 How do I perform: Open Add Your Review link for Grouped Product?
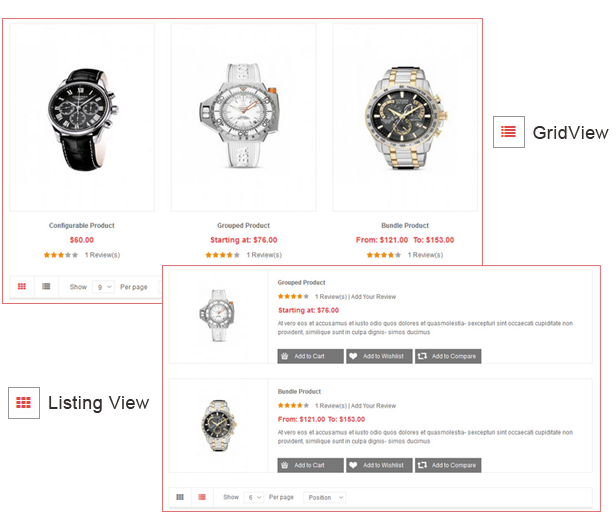[x=373, y=297]
